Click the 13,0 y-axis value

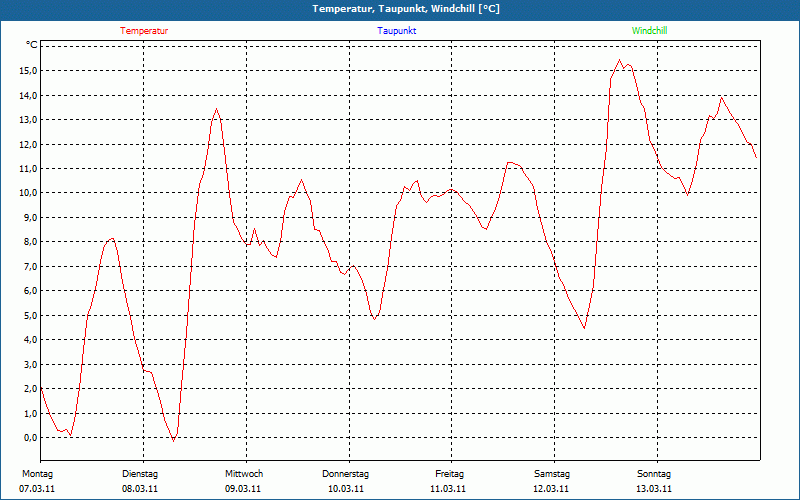pyautogui.click(x=28, y=120)
